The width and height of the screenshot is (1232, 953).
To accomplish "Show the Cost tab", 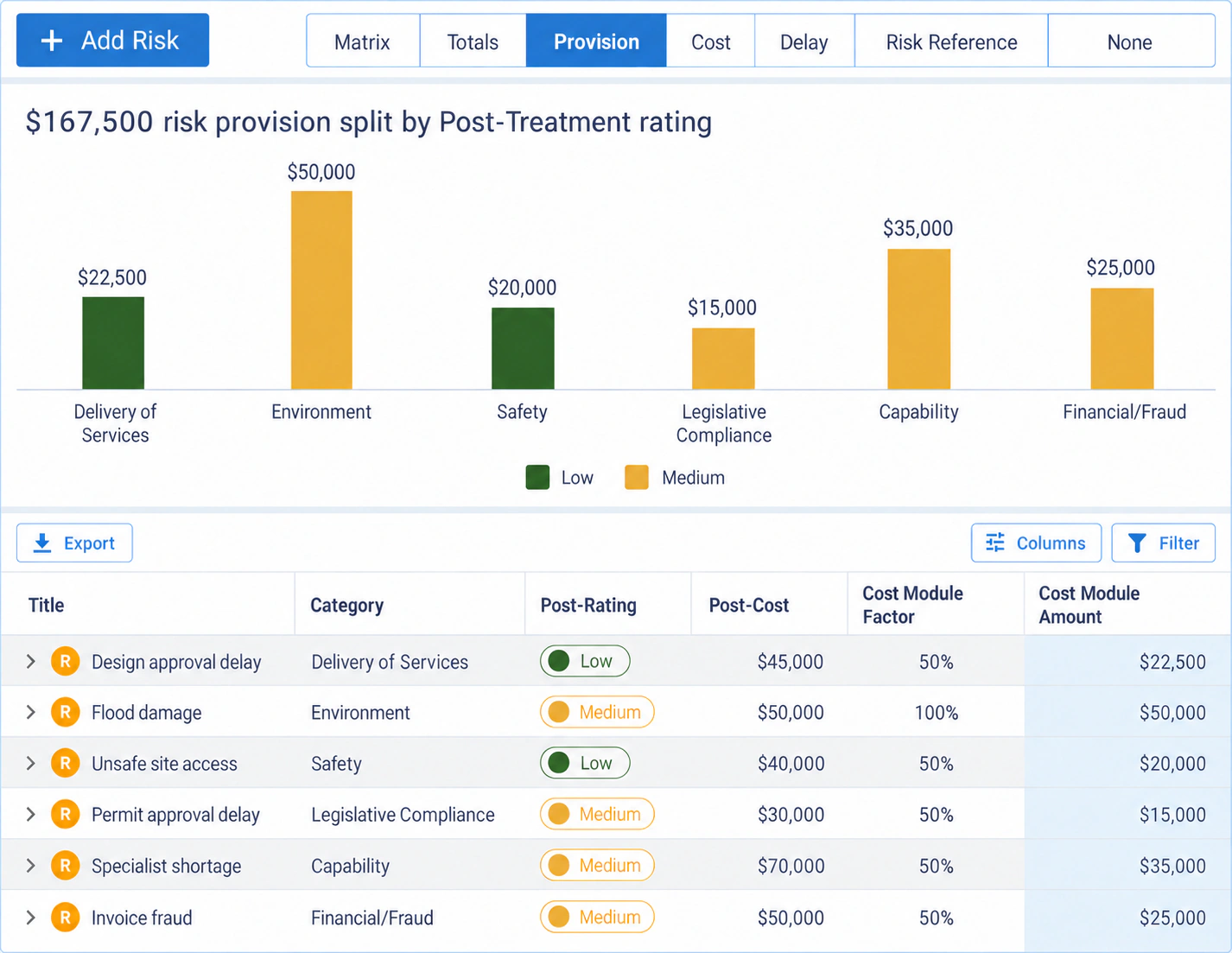I will coord(711,41).
